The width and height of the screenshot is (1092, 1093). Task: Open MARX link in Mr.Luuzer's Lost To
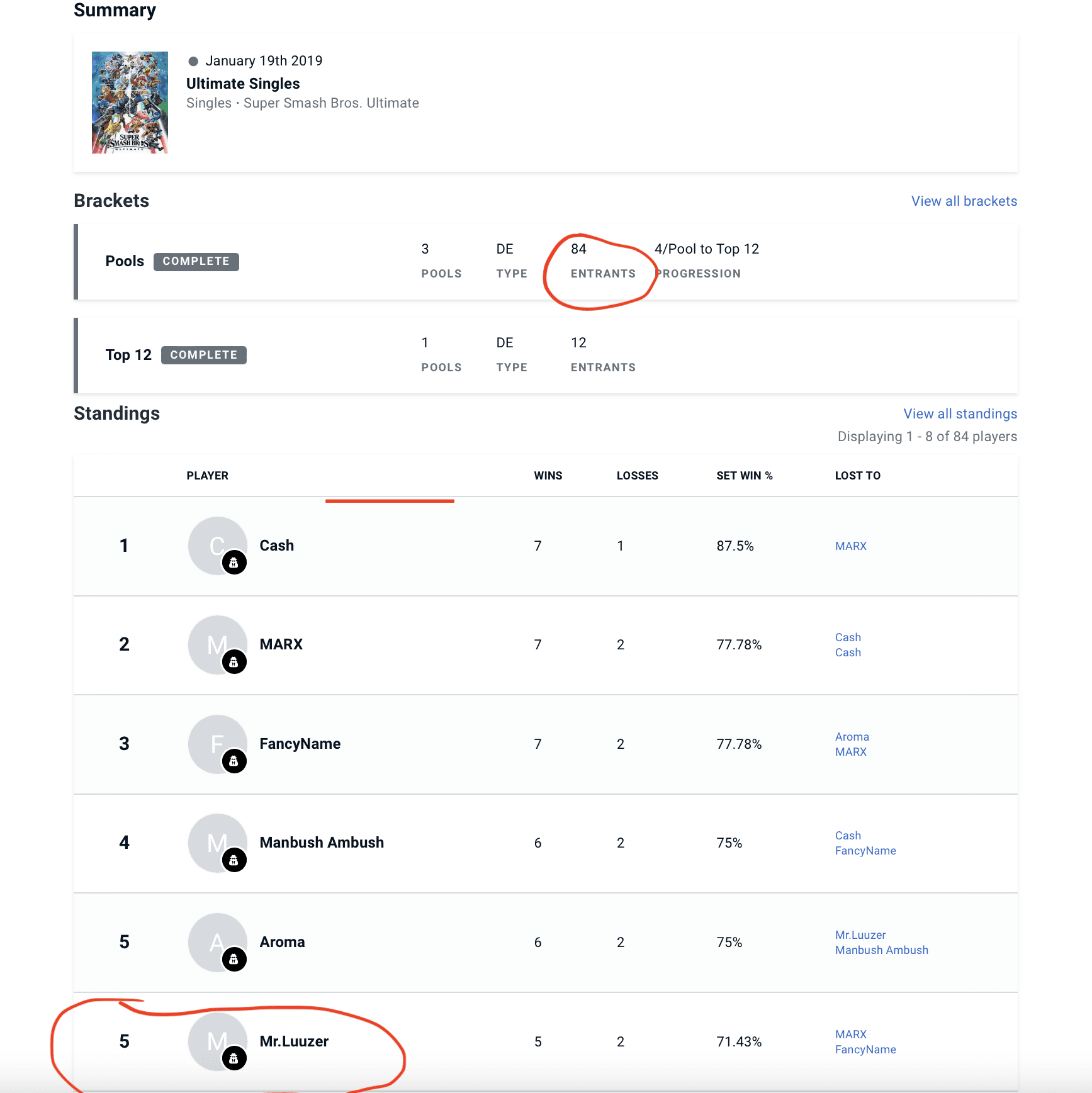pos(851,1034)
